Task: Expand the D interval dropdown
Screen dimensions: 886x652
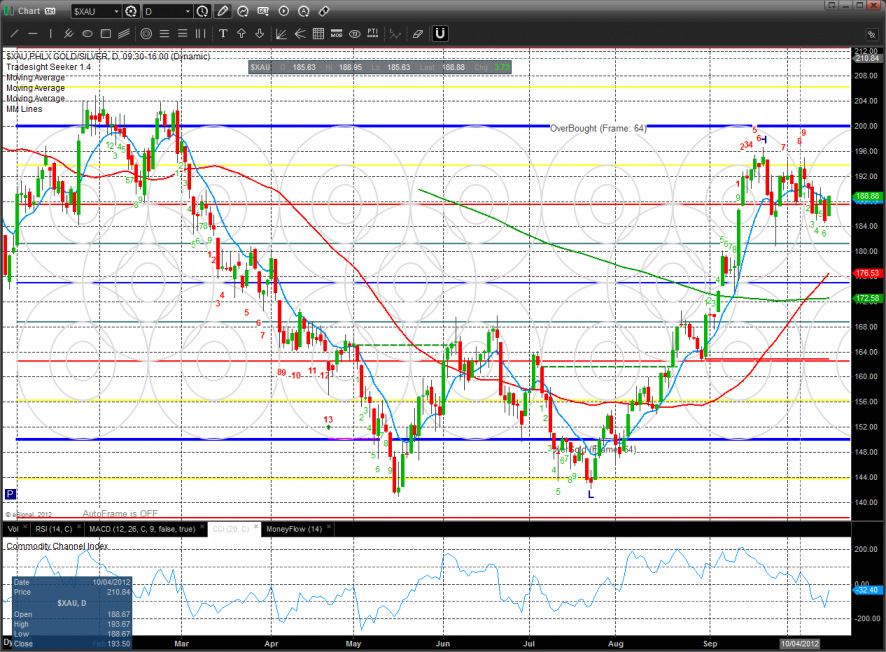Action: 186,12
